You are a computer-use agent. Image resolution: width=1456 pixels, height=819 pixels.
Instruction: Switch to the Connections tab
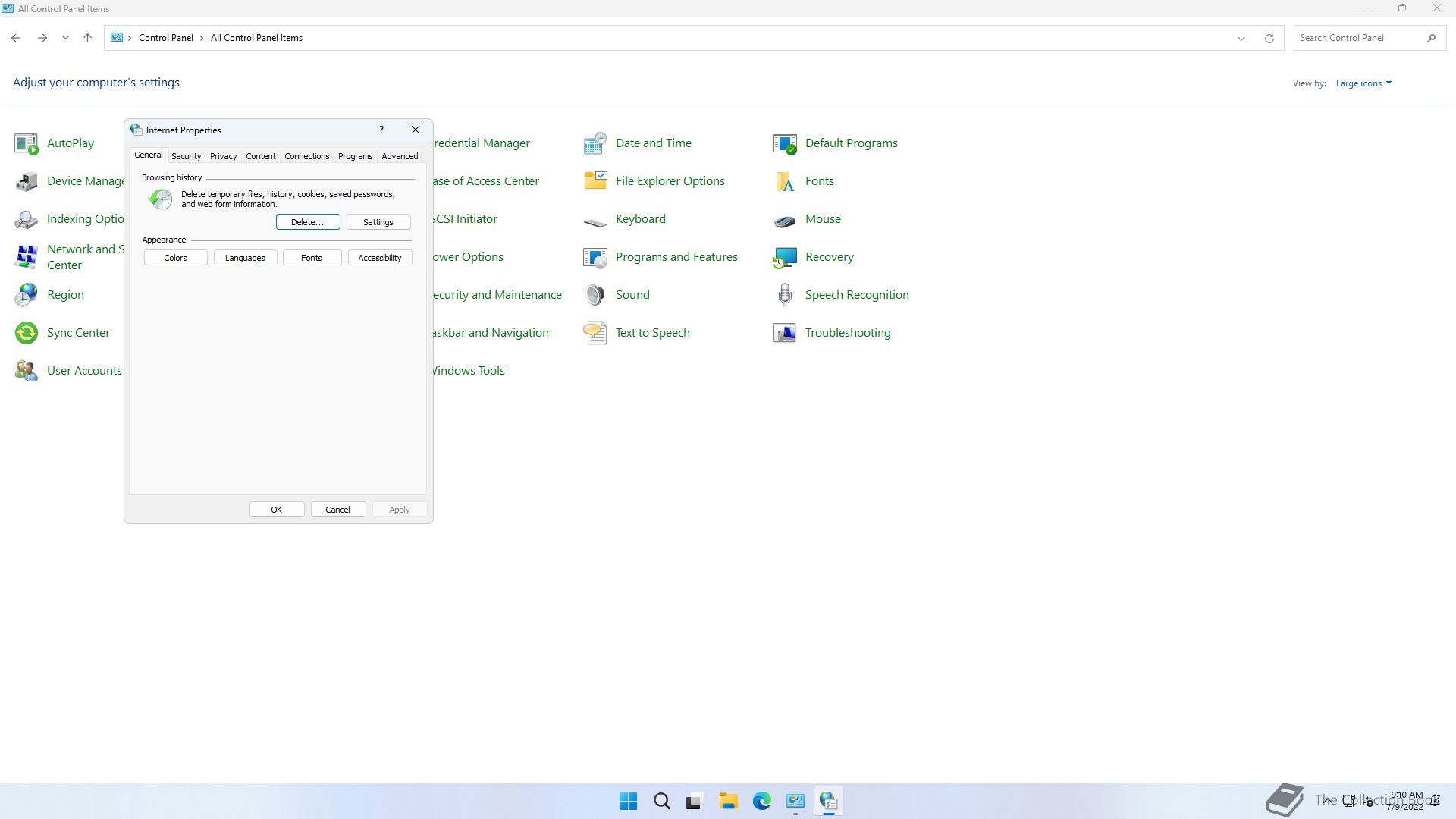click(306, 156)
